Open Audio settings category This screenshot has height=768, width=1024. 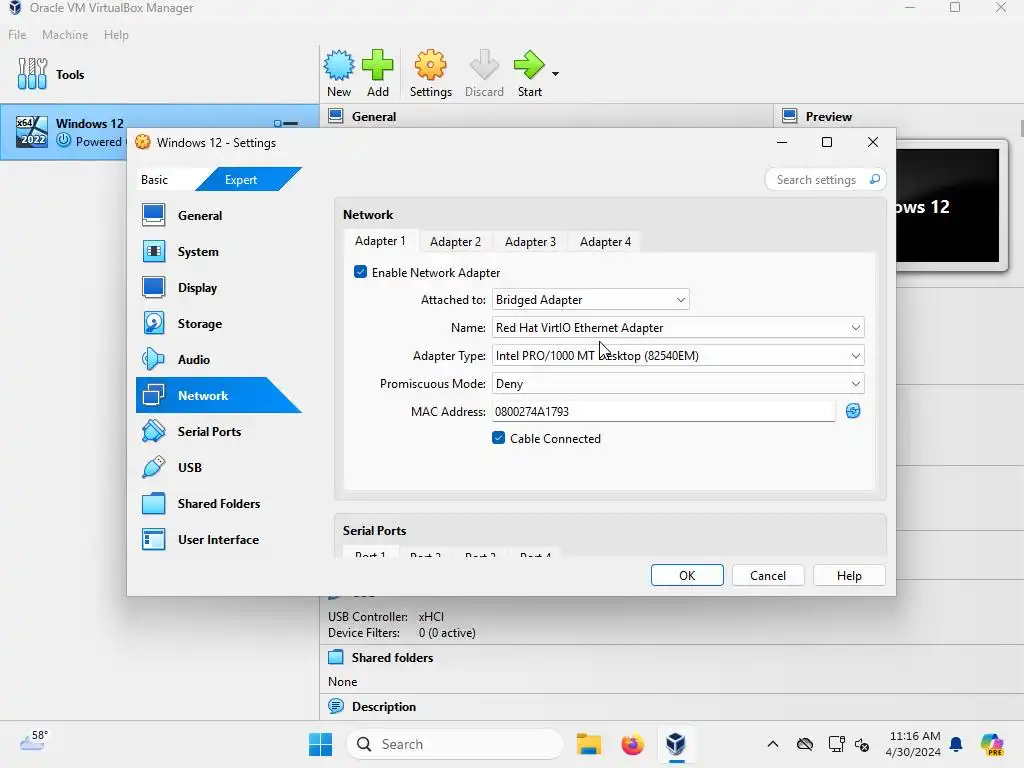(x=219, y=359)
